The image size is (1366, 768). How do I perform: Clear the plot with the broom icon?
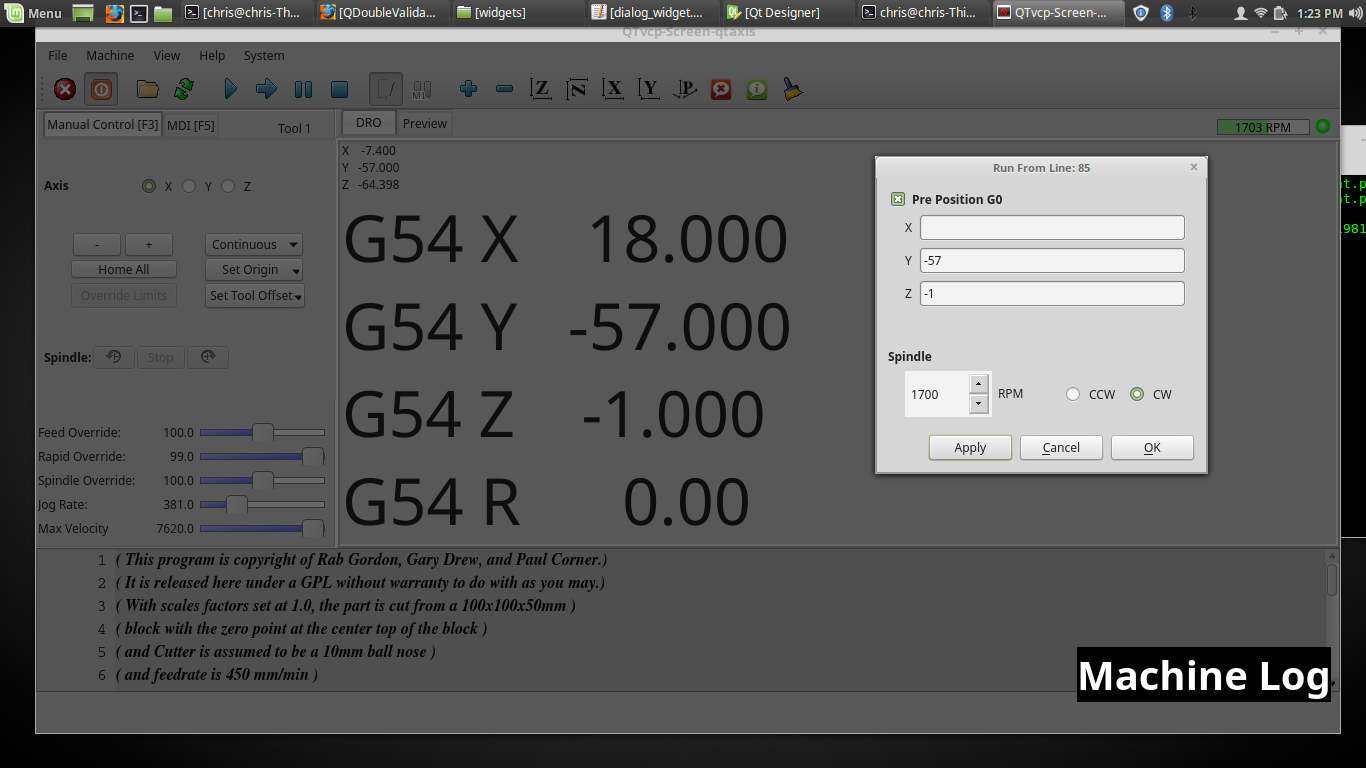[x=793, y=89]
